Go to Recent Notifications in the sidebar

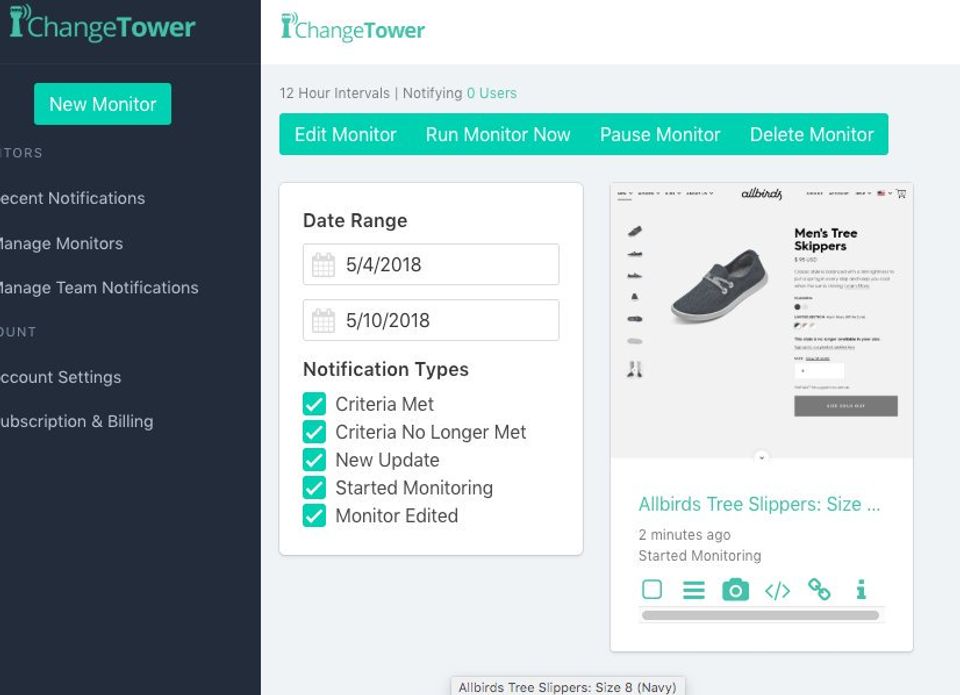(x=72, y=198)
